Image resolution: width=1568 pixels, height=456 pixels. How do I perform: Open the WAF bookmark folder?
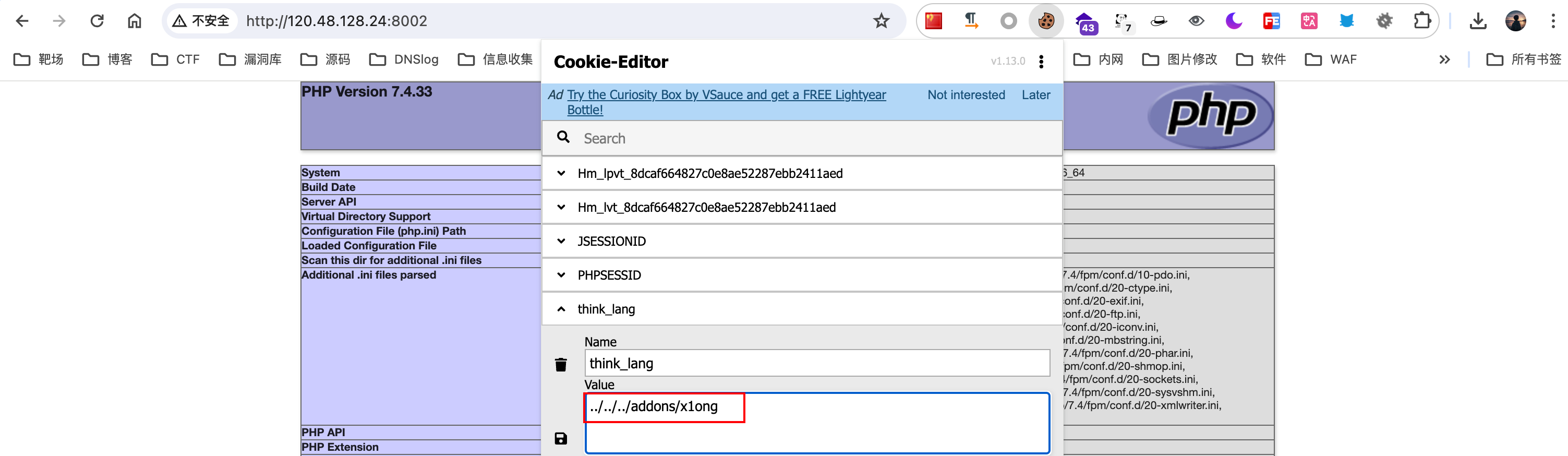[x=1331, y=59]
